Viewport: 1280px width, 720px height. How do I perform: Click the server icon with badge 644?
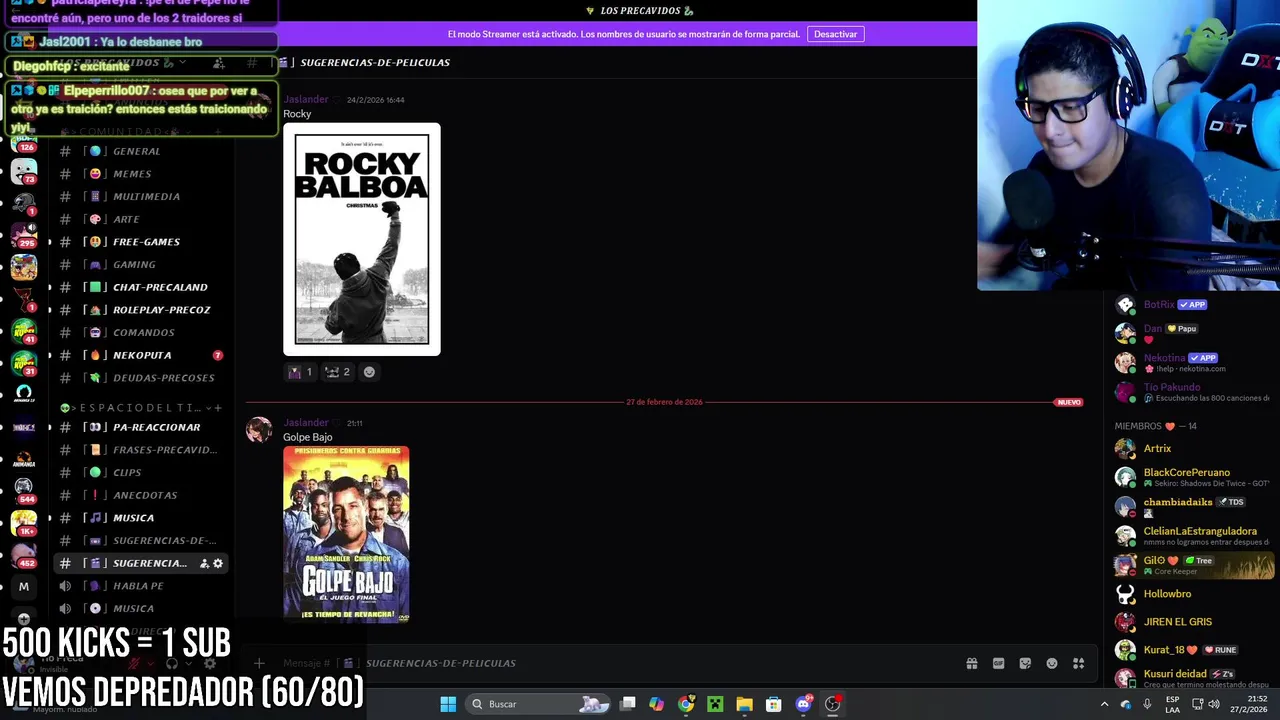(x=24, y=489)
